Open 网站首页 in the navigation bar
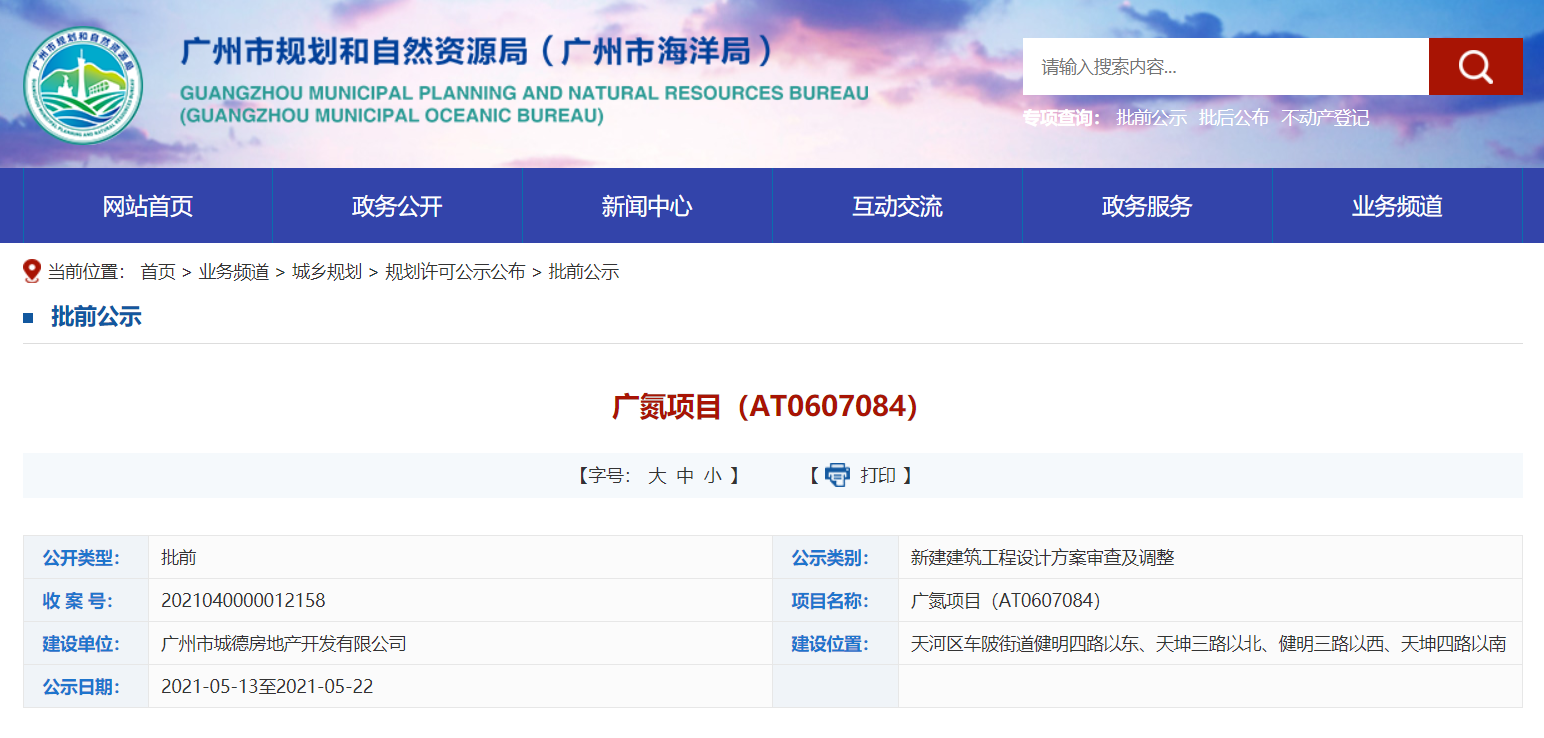Image resolution: width=1544 pixels, height=738 pixels. 148,206
